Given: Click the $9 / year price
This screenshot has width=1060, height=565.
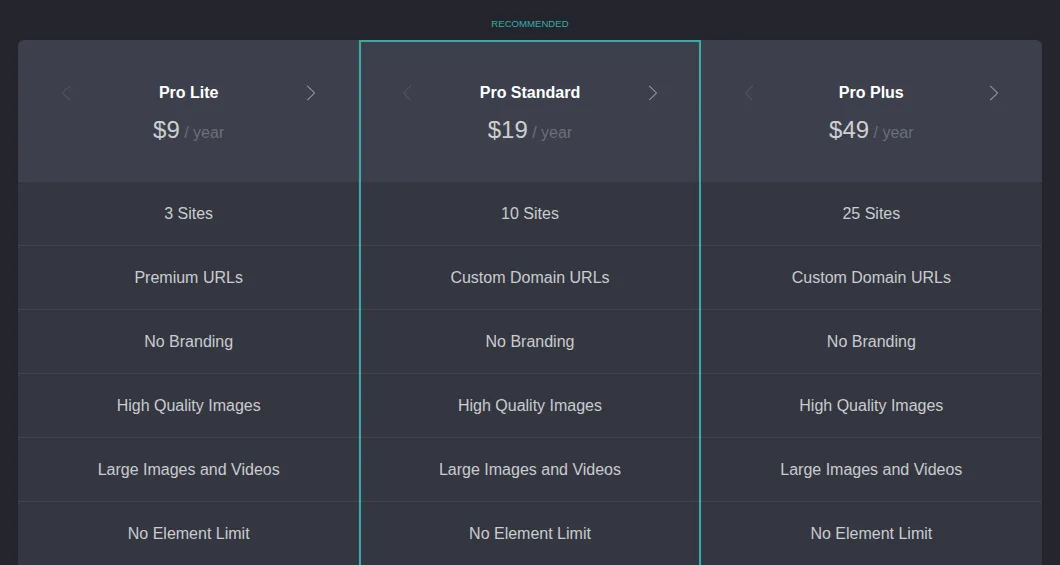Looking at the screenshot, I should tap(189, 130).
